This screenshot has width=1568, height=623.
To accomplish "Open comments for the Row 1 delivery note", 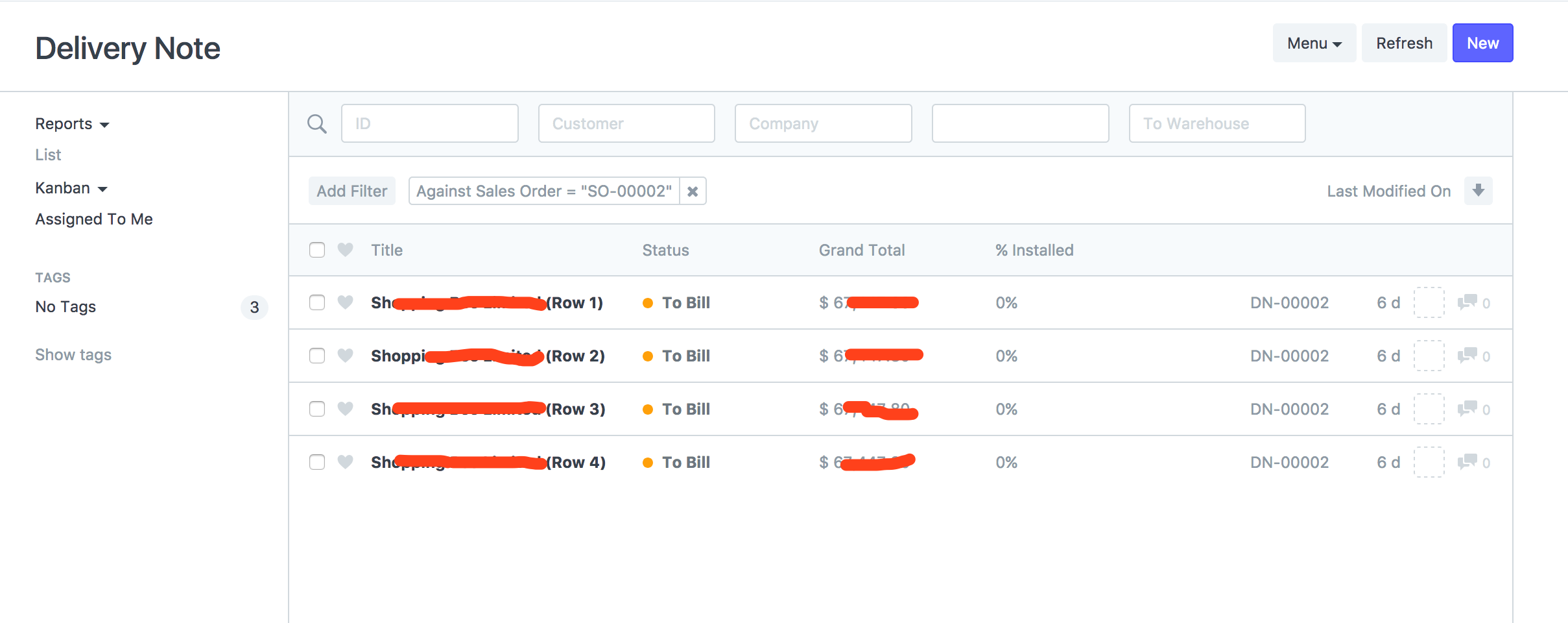I will (x=1466, y=302).
